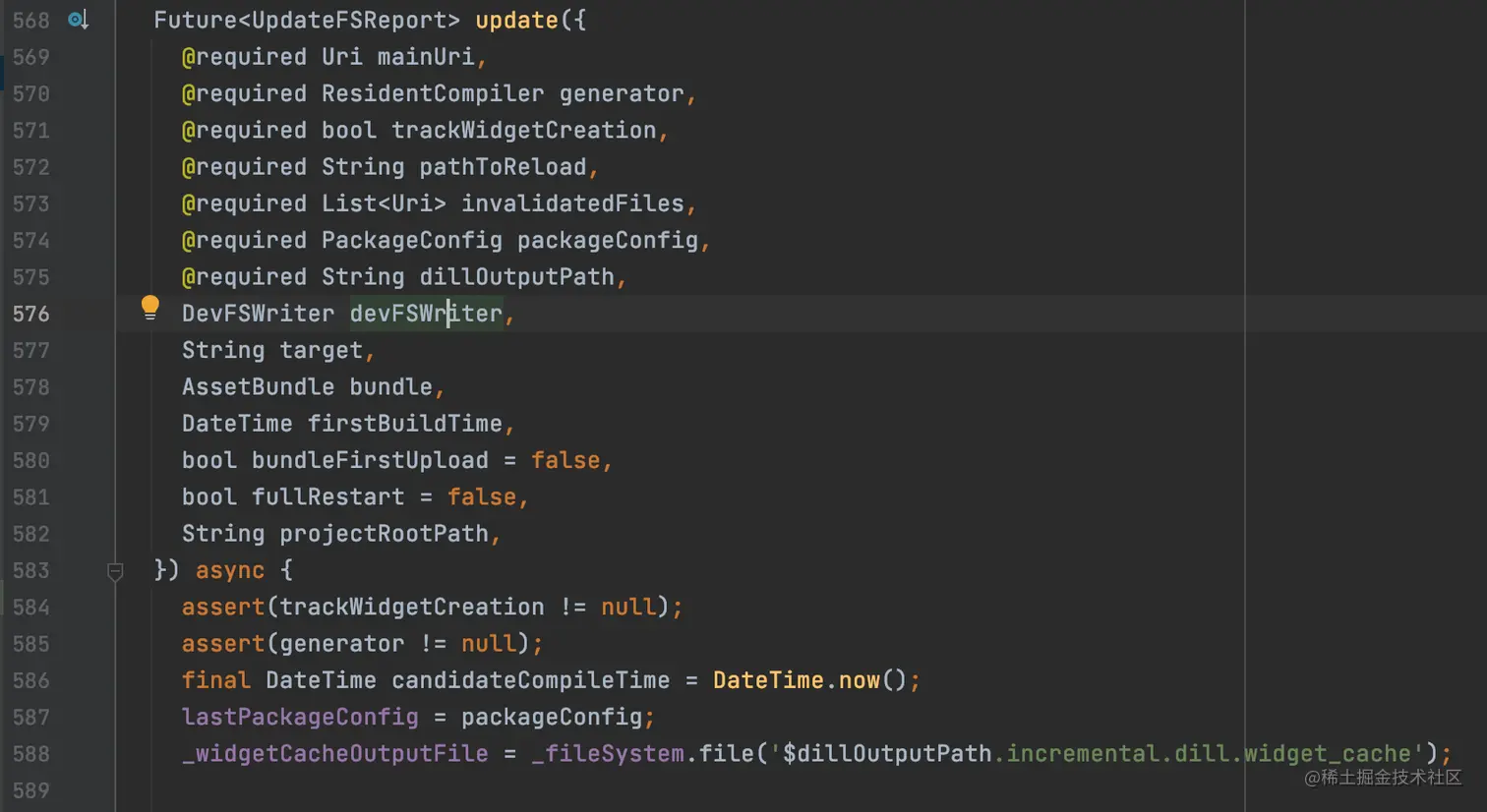1487x812 pixels.
Task: Click the '.incremental.dill.widget_cache' string literal
Action: pos(1202,754)
